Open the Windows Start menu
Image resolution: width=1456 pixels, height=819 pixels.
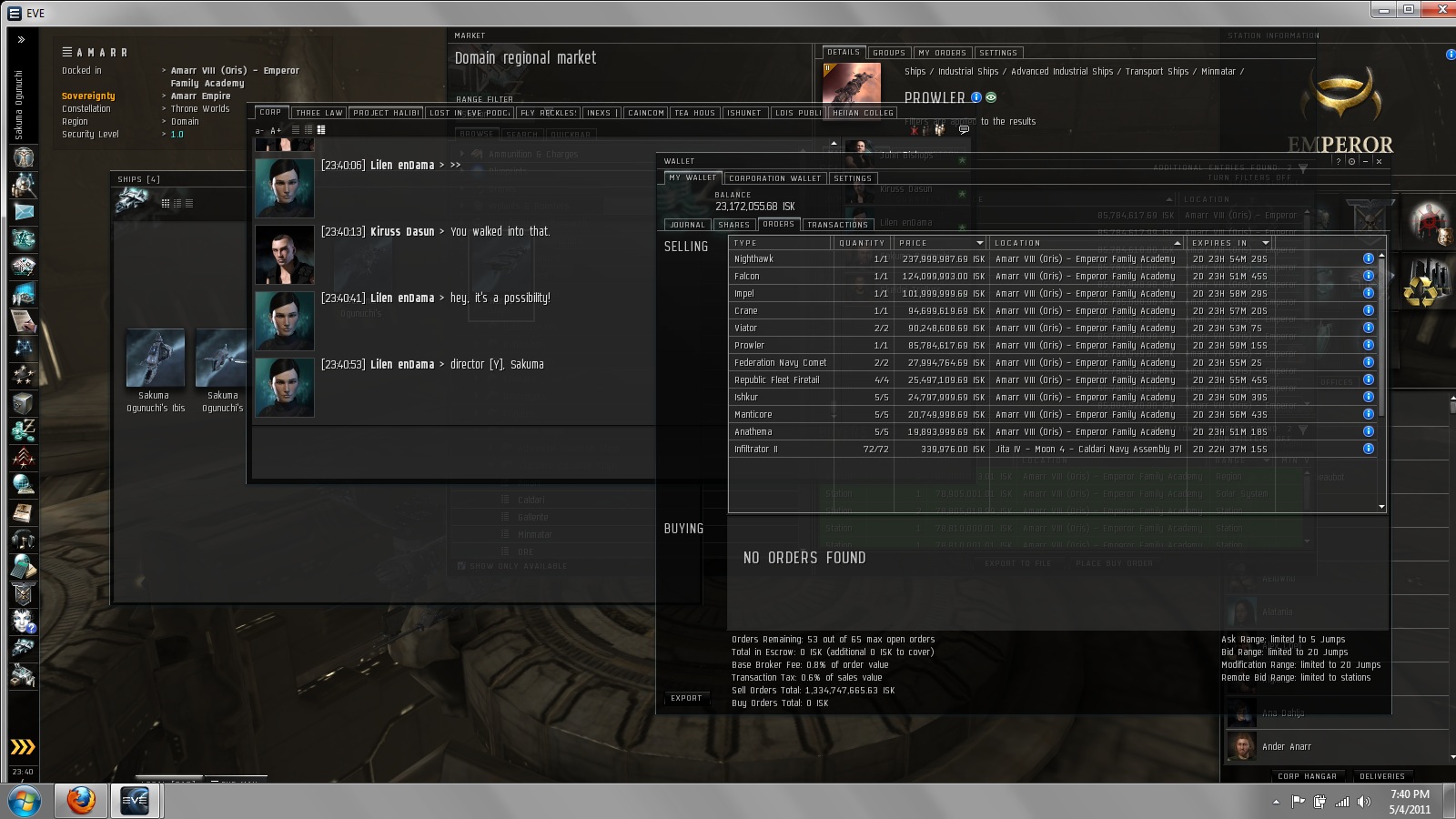[24, 802]
